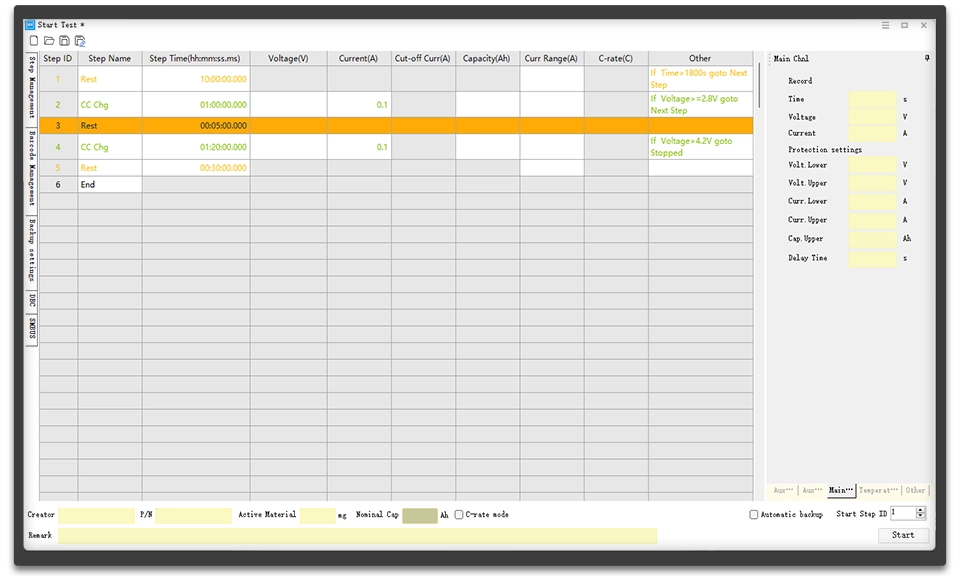Select step 4 CC Chg name cell
Image resolution: width=960 pixels, height=580 pixels.
[110, 147]
